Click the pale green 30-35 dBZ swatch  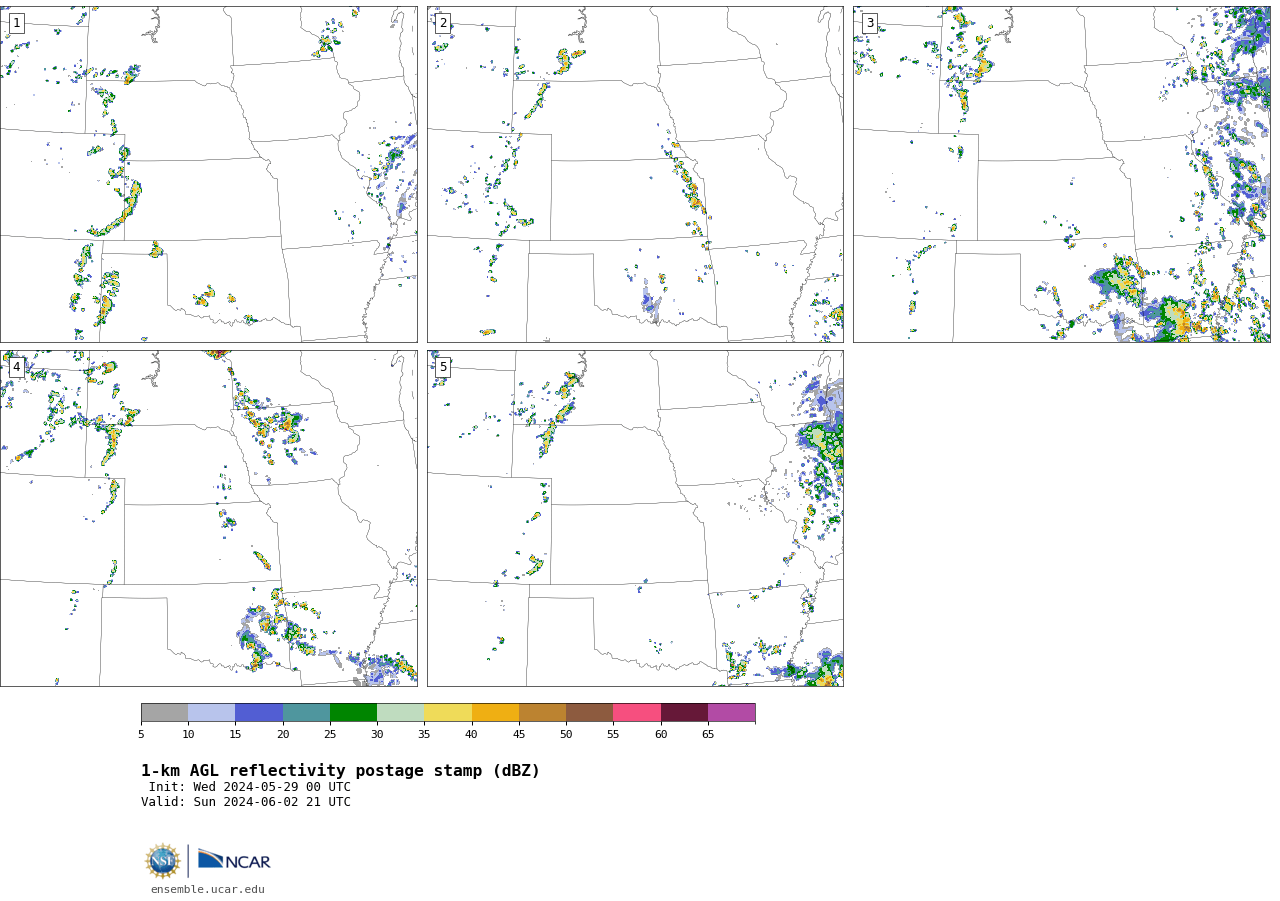tap(401, 713)
